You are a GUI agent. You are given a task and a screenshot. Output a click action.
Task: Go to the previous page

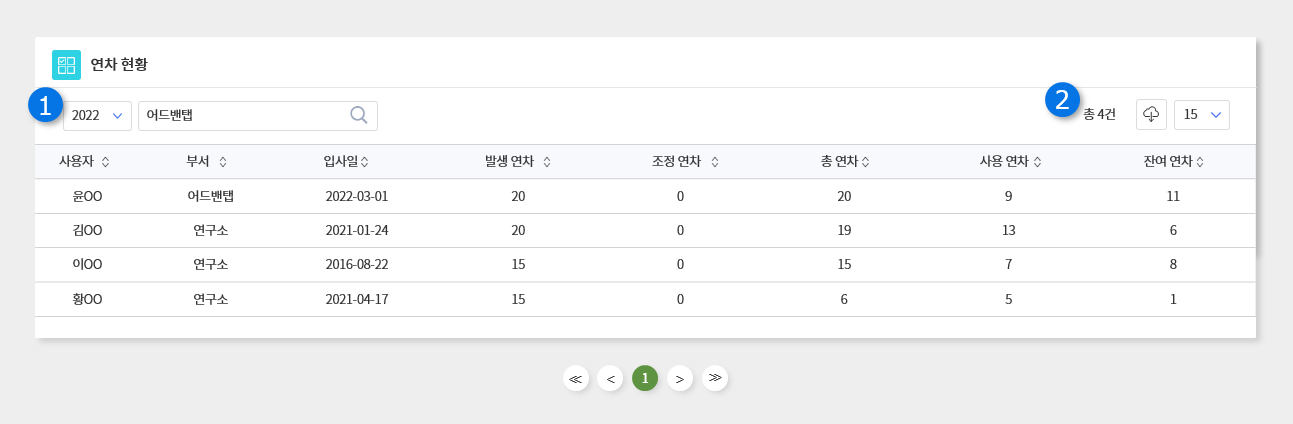coord(610,378)
